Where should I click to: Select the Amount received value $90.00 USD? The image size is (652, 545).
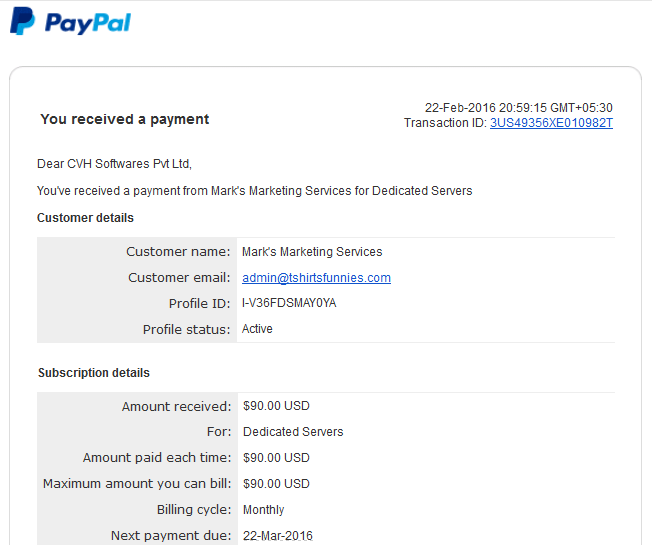[276, 406]
